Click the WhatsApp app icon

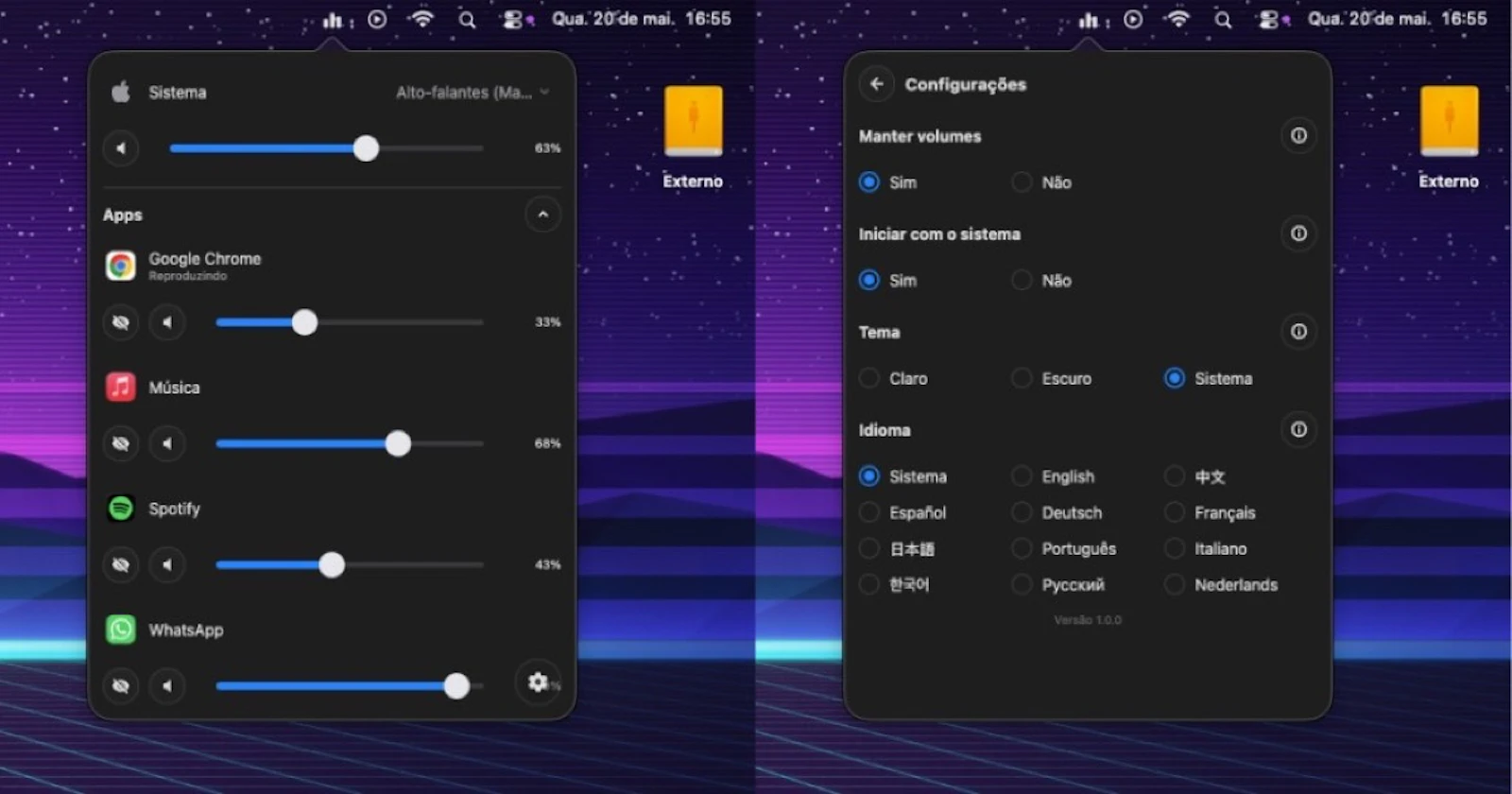pyautogui.click(x=121, y=630)
